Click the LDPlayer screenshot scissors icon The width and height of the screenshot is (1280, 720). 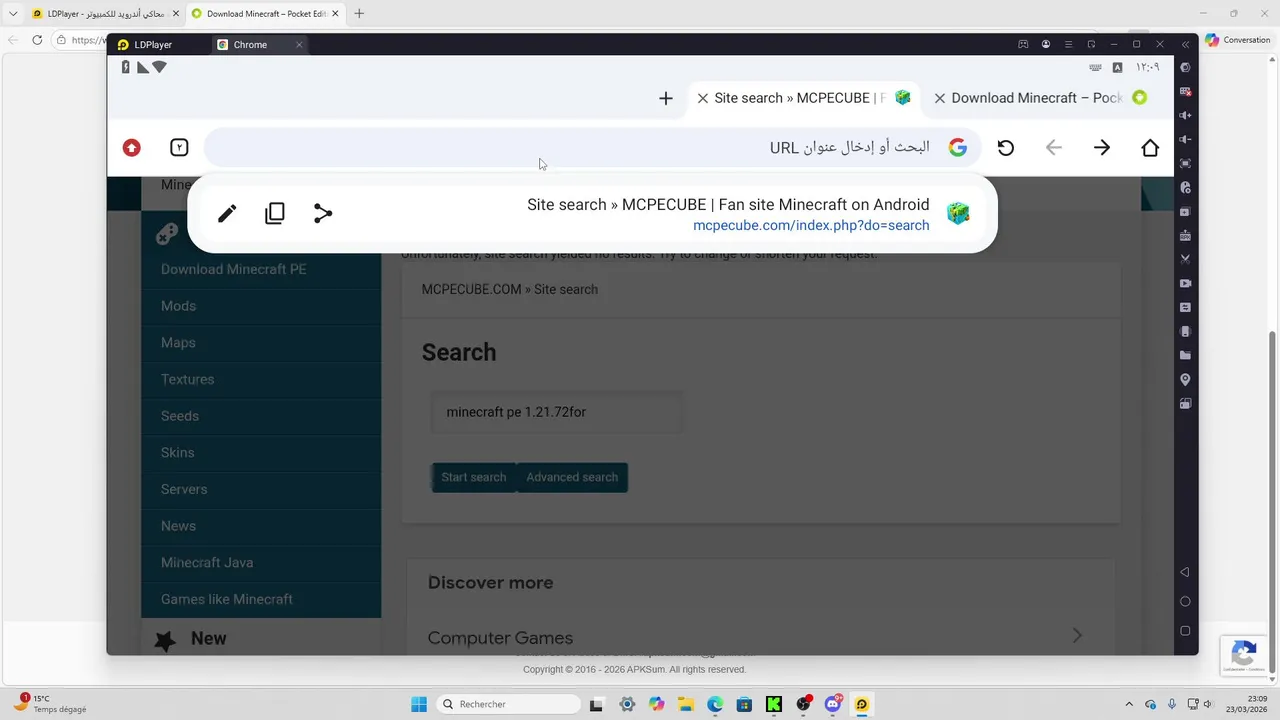(x=1185, y=259)
